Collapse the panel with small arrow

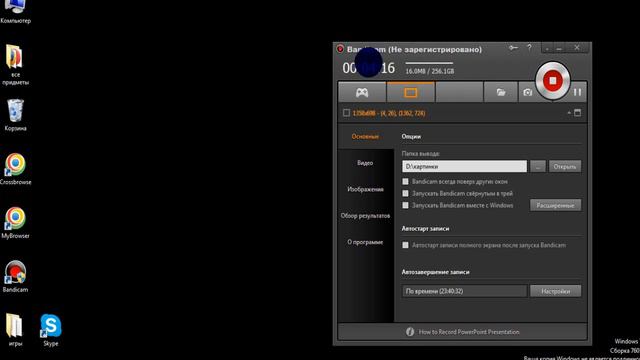(569, 113)
